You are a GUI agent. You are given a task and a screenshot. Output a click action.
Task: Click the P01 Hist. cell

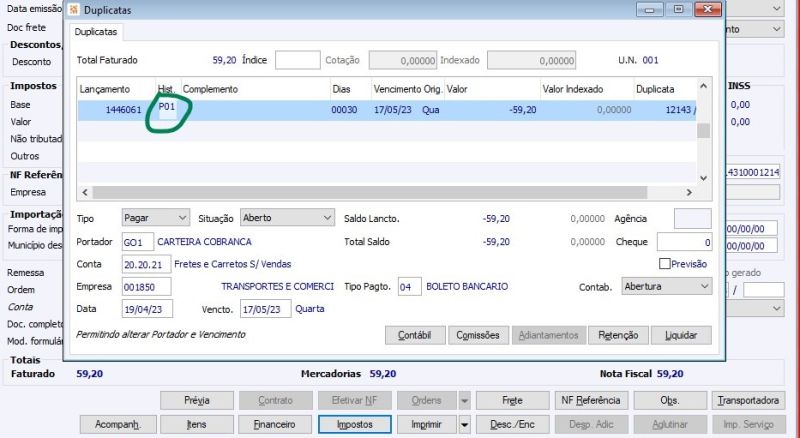tap(167, 107)
